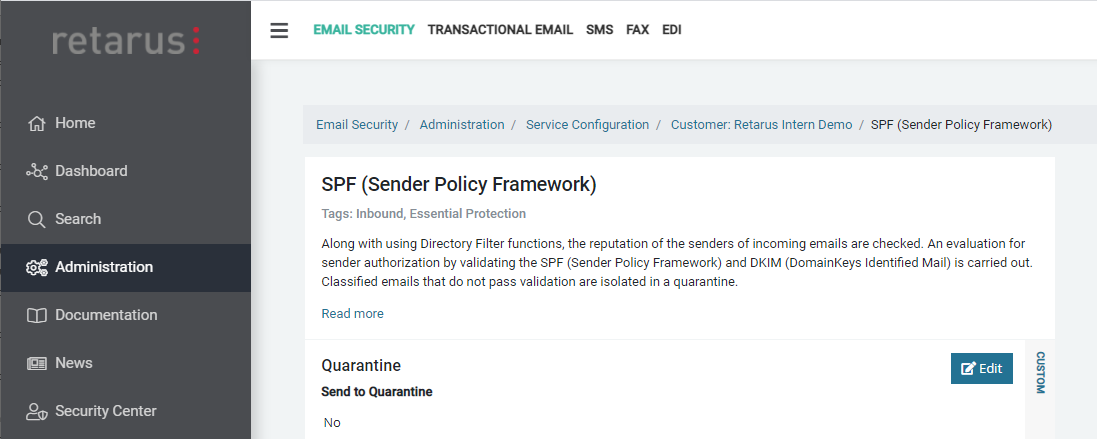Open Customer: Retarus Intern Demo breadcrumb
This screenshot has height=439, width=1097.
click(761, 125)
